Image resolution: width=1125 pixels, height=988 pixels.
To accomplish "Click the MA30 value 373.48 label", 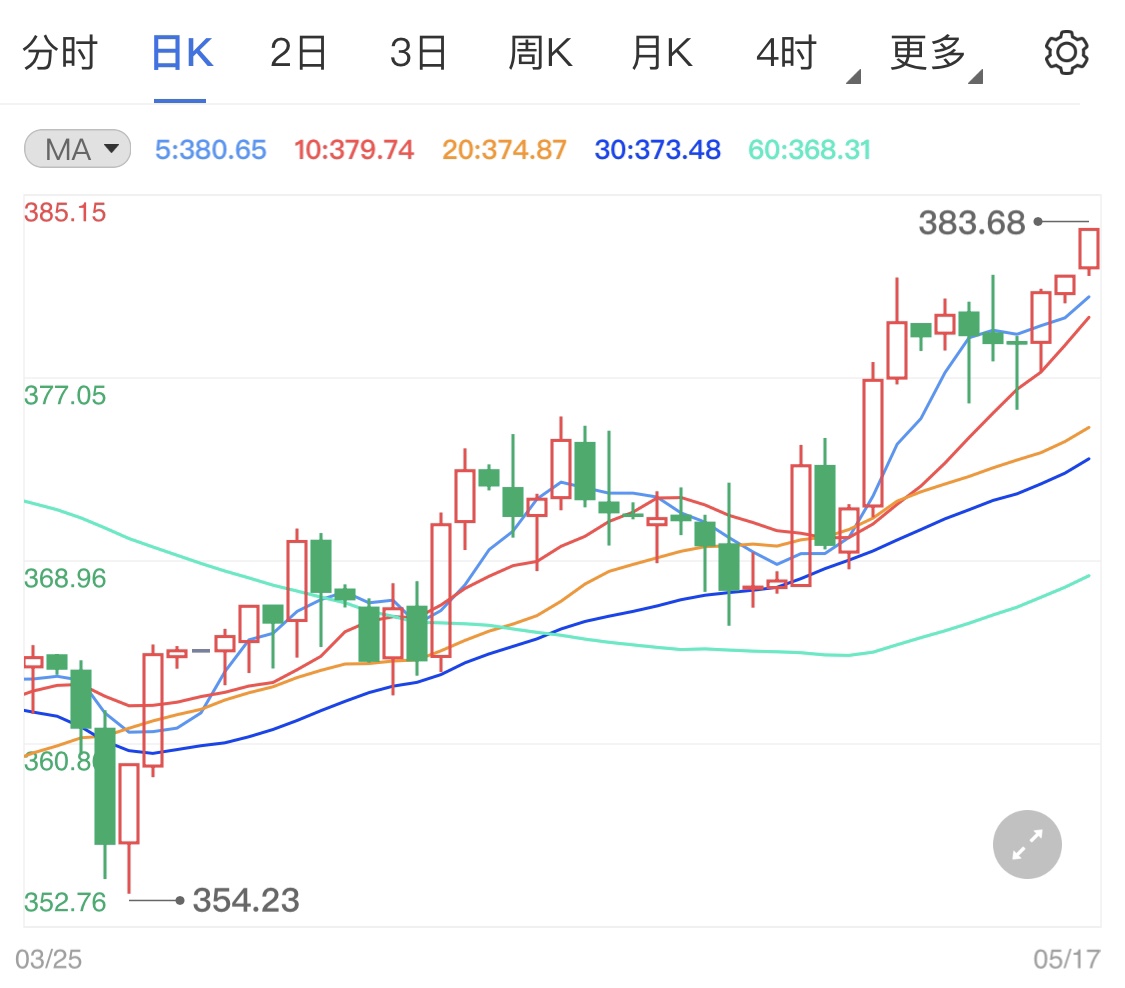I will click(657, 148).
